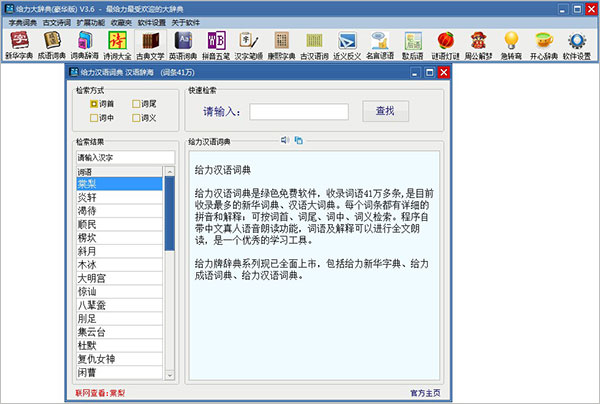The height and width of the screenshot is (404, 600).
Task: Select the 古典文学 classics icon
Action: click(150, 46)
